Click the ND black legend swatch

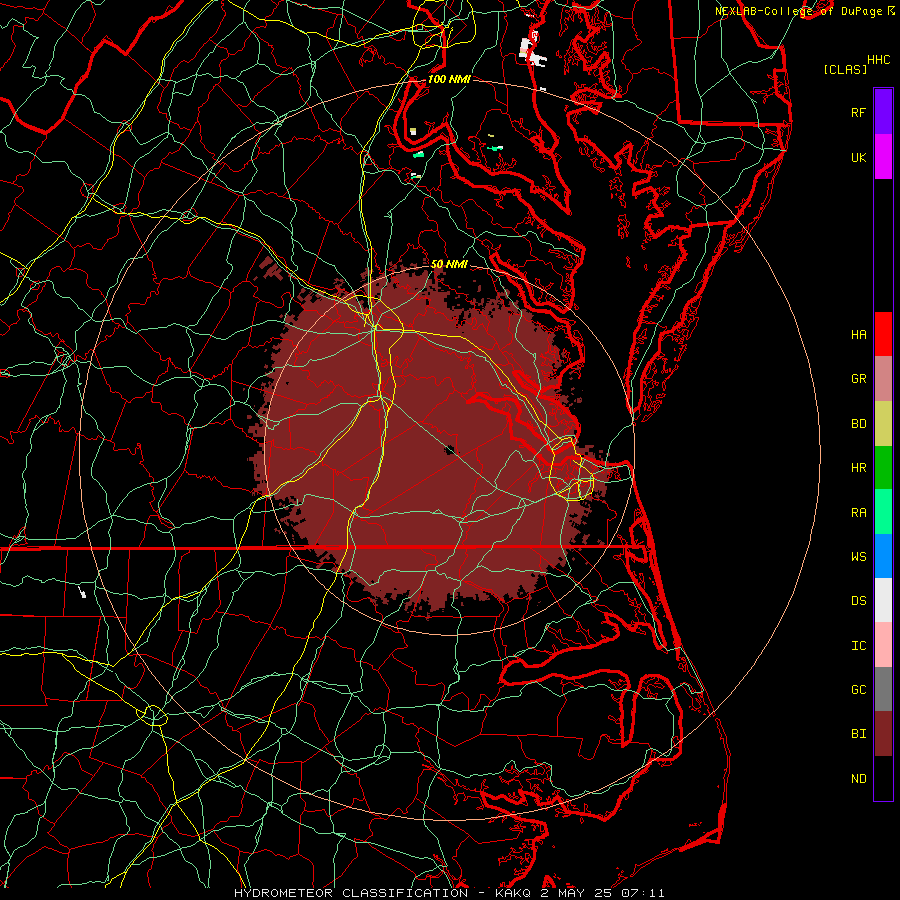point(883,778)
